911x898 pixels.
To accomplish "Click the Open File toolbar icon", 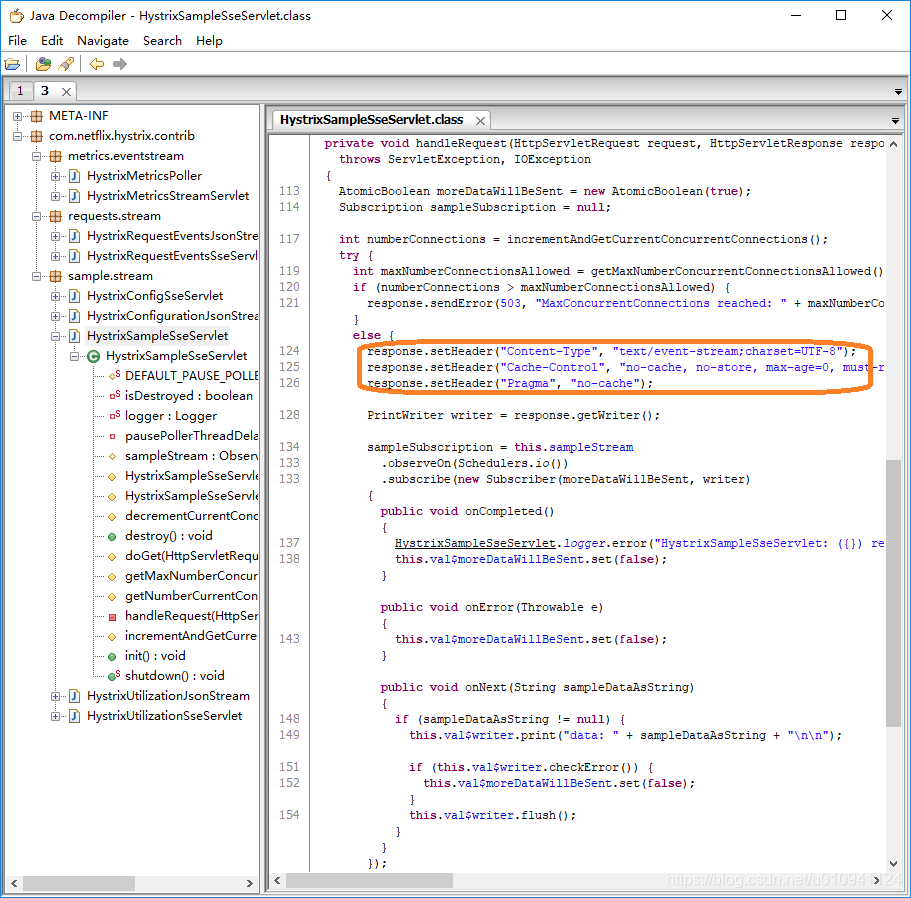I will point(12,64).
